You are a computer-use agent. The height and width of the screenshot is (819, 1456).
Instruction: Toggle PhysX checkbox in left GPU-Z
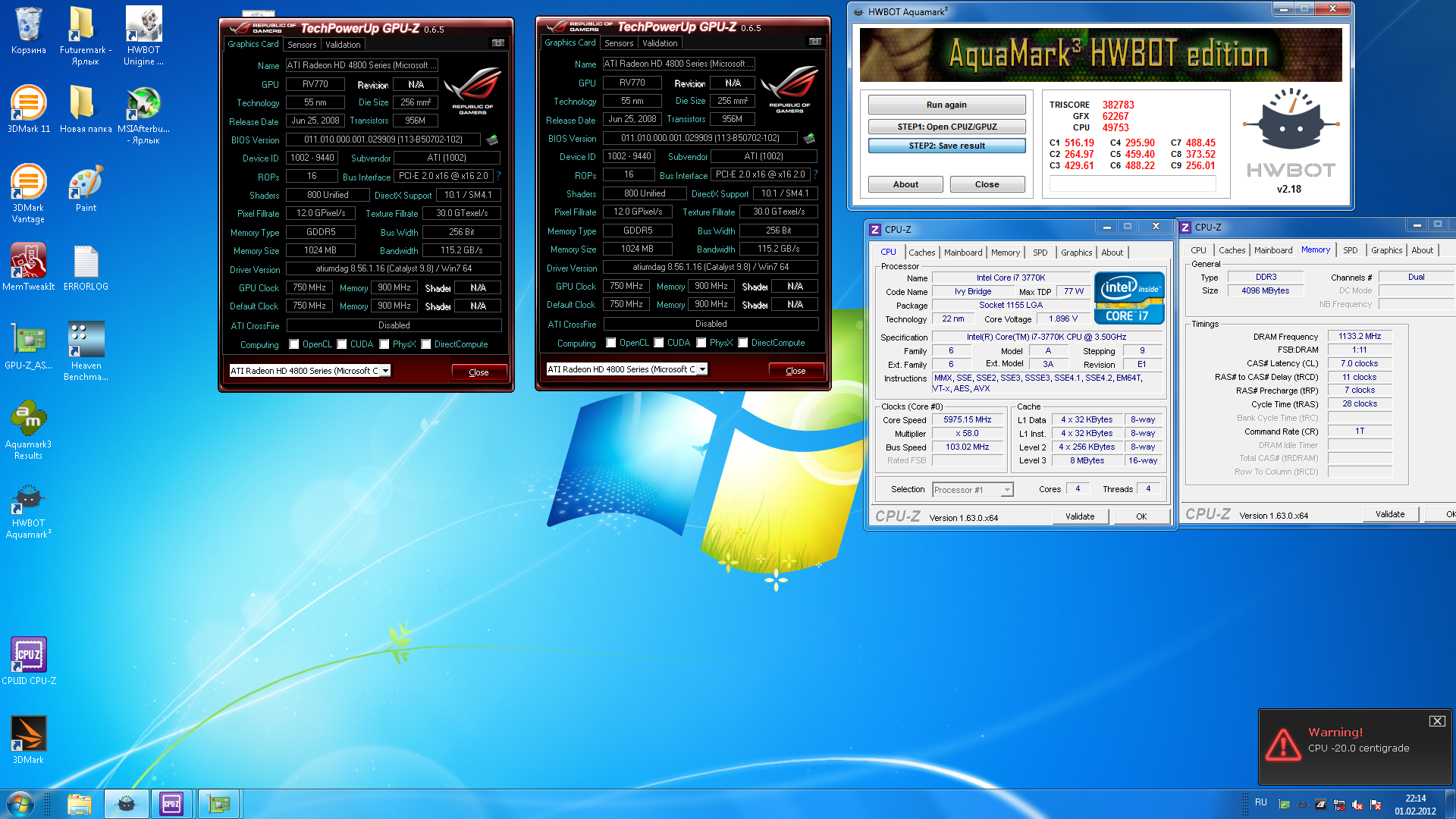384,344
